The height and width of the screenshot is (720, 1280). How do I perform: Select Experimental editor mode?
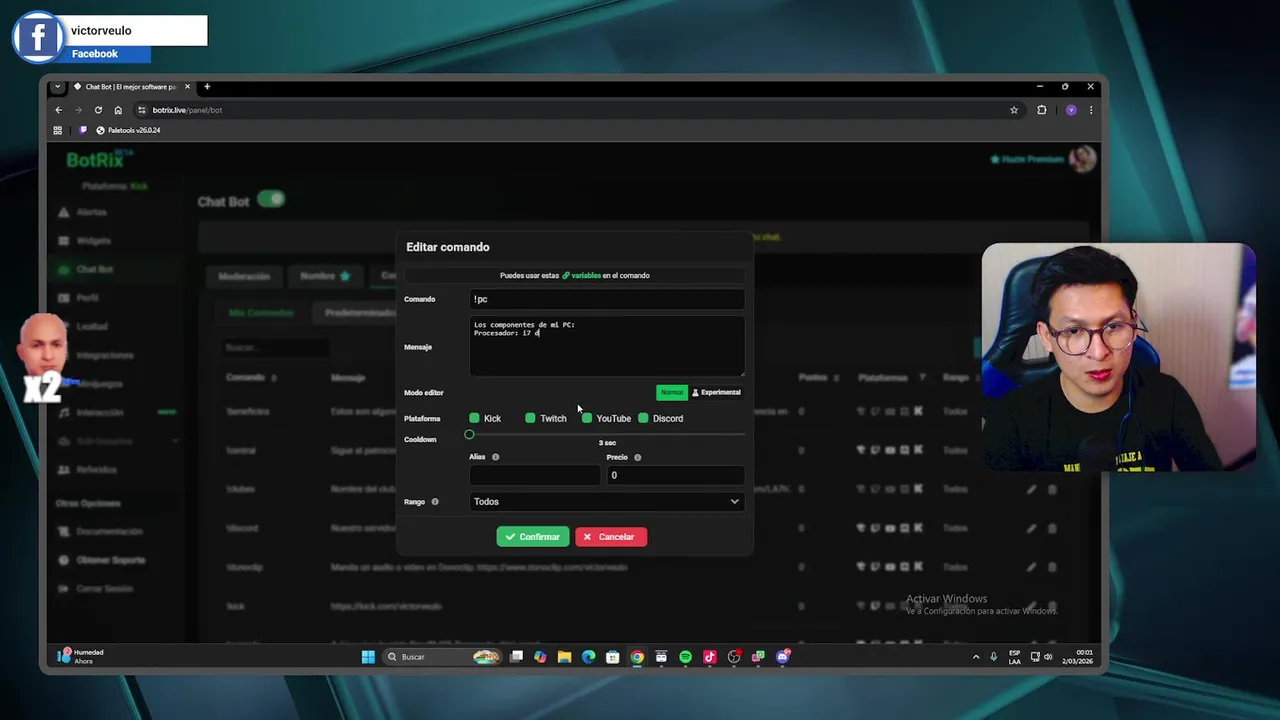(x=716, y=392)
